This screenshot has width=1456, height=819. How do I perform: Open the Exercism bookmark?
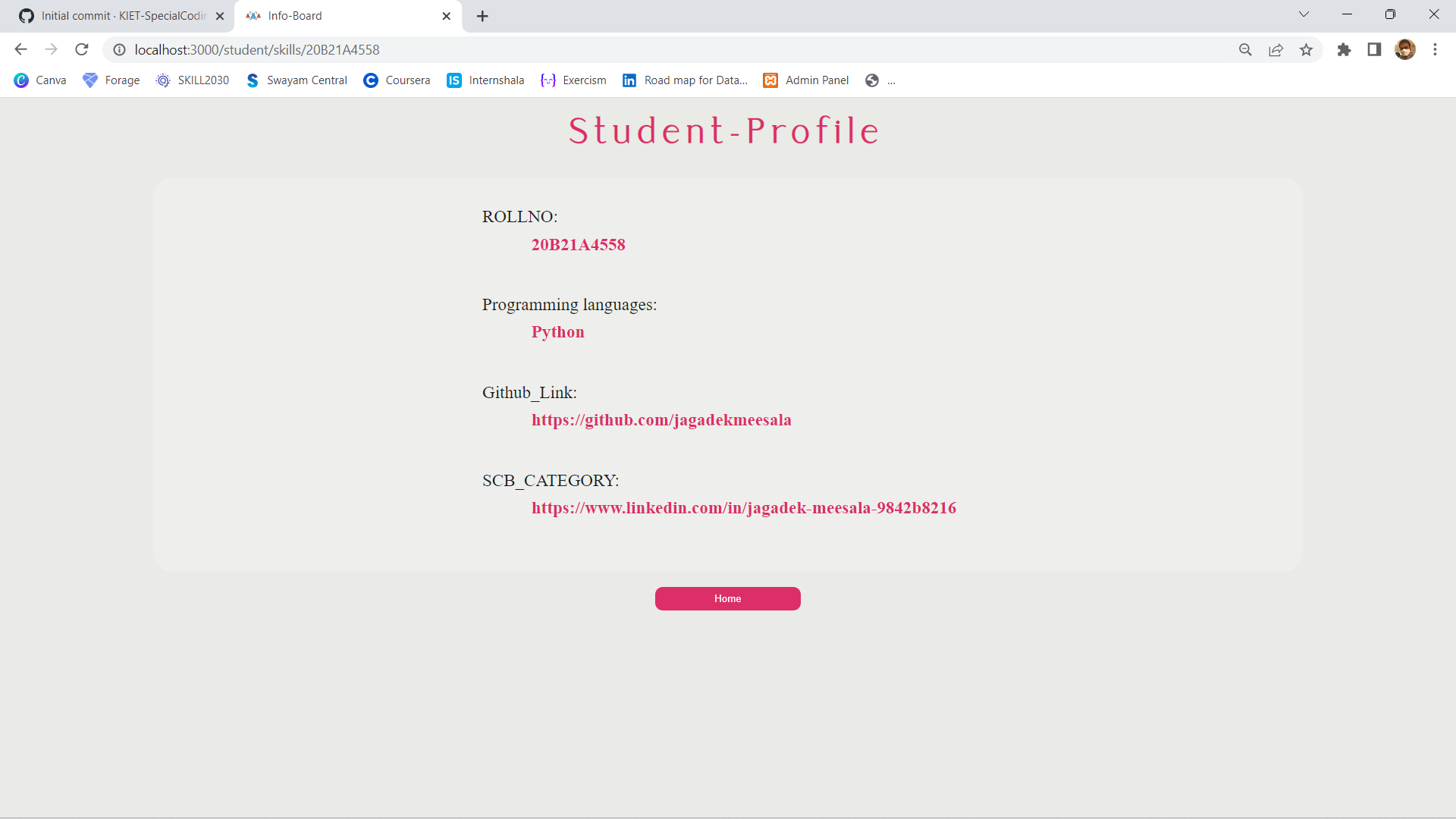tap(584, 80)
